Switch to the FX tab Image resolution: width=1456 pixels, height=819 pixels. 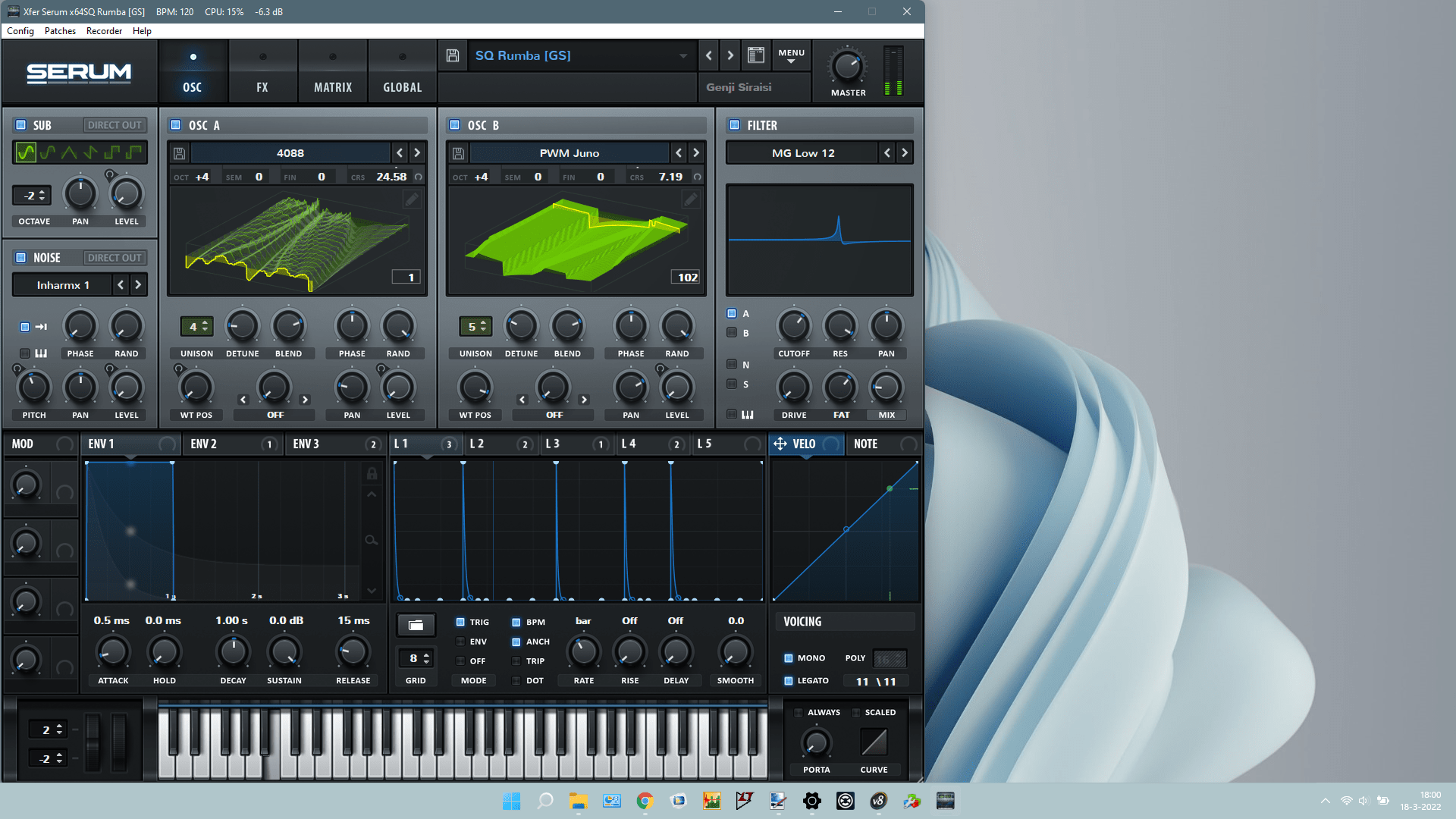pos(262,72)
